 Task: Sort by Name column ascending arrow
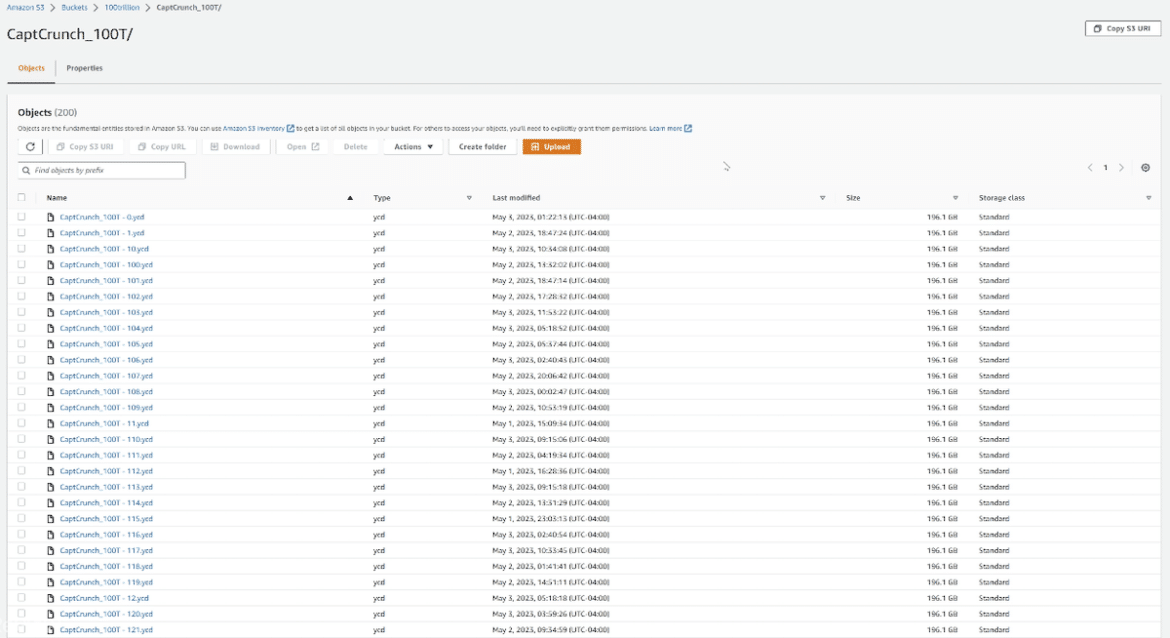pyautogui.click(x=350, y=198)
